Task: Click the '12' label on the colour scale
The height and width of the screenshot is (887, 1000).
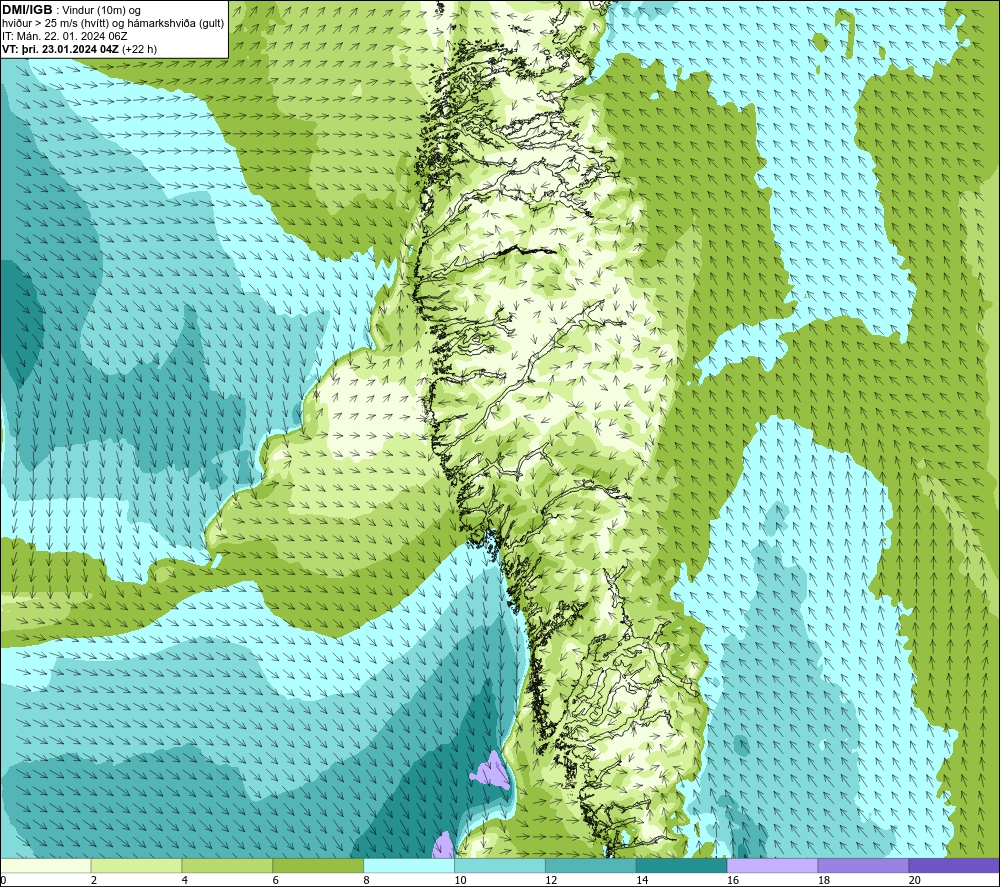Action: pos(551,881)
